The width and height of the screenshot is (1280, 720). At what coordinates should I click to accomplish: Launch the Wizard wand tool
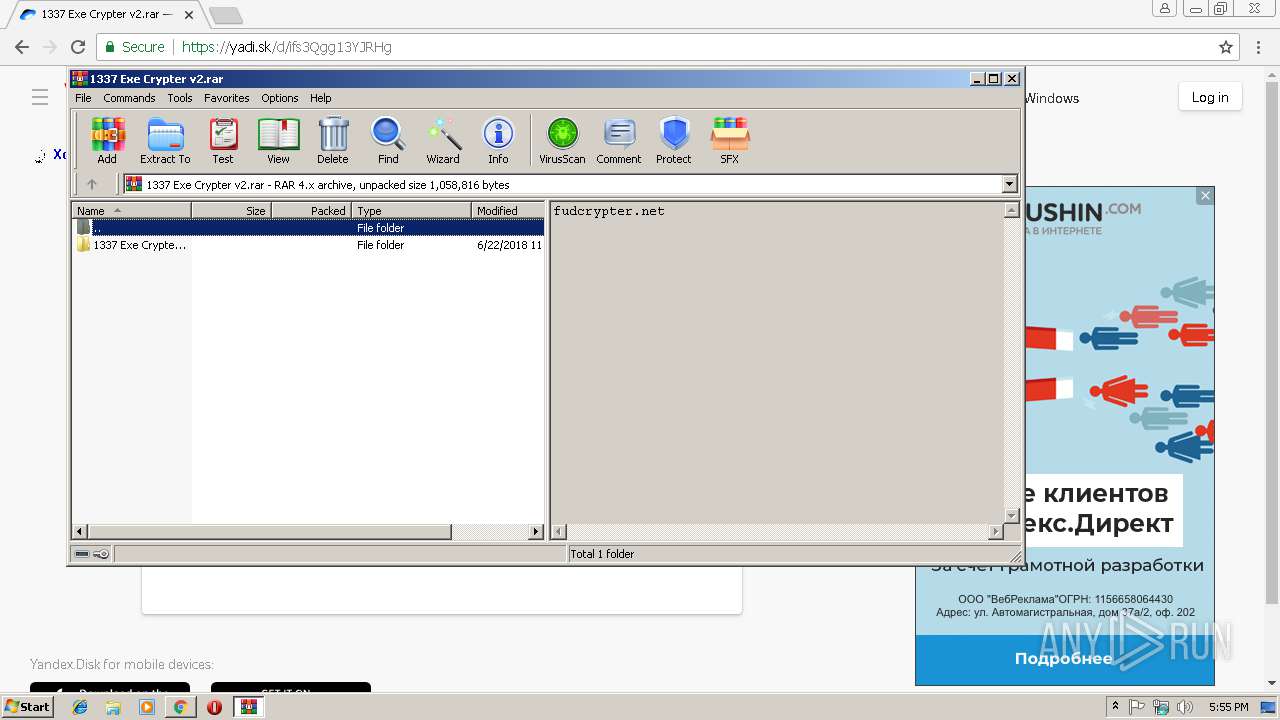443,140
